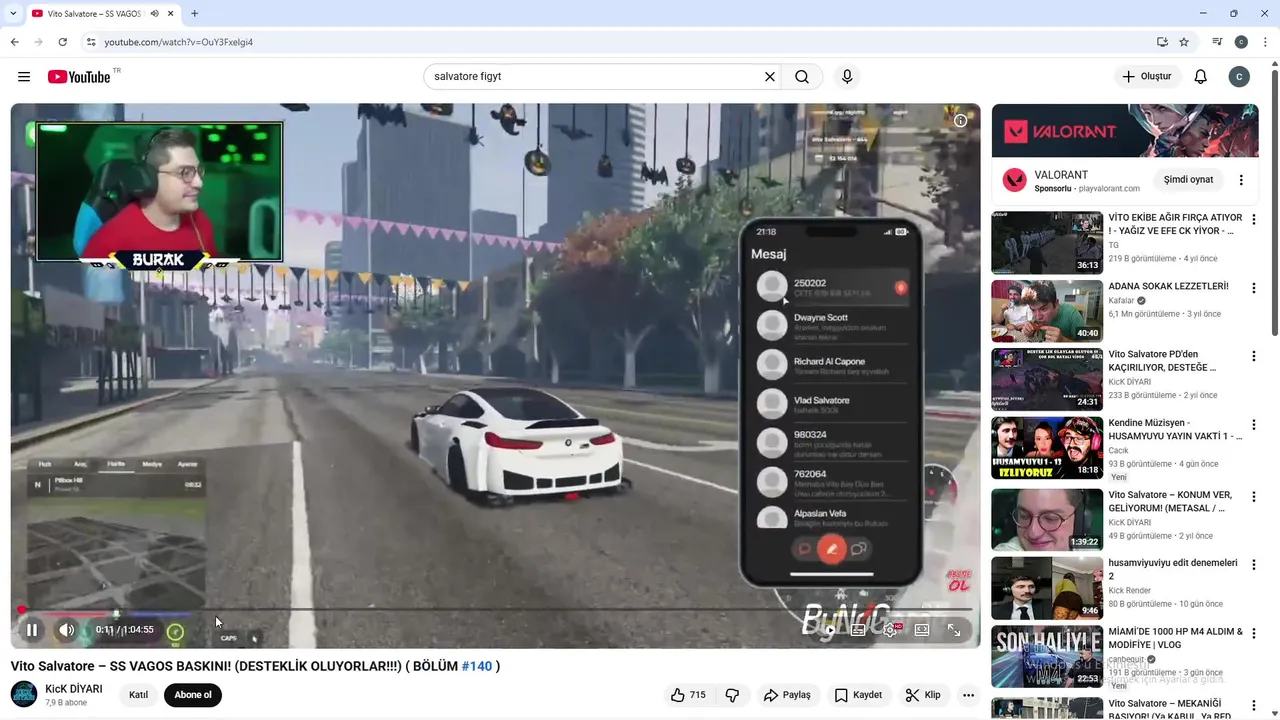
Task: Subscribe with the Abone ol button
Action: pyautogui.click(x=193, y=695)
